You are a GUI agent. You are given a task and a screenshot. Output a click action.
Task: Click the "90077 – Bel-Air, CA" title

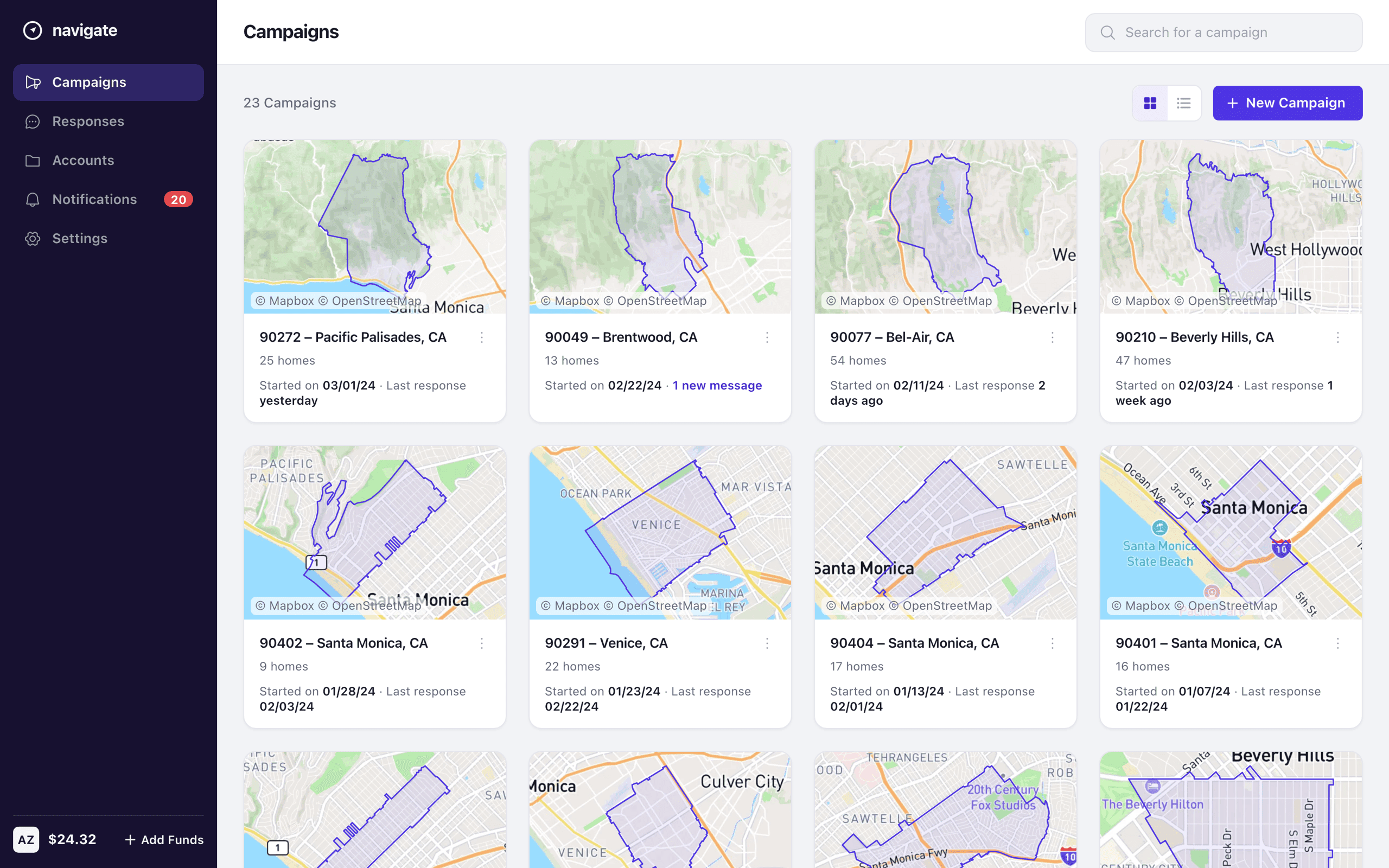[892, 337]
